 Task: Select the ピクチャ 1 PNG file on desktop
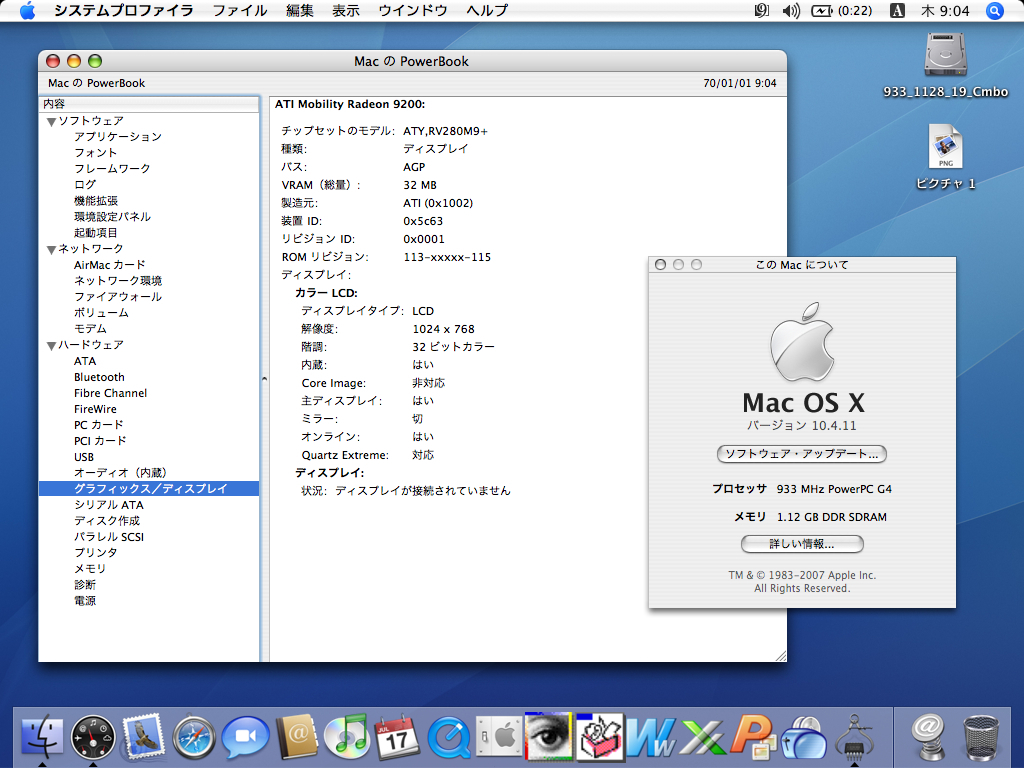(945, 148)
